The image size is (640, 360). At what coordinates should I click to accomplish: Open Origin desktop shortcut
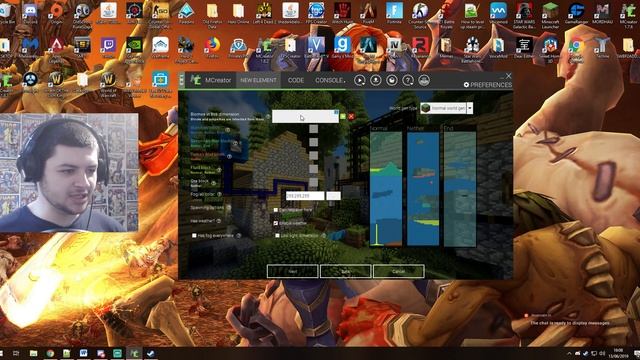pyautogui.click(x=56, y=13)
